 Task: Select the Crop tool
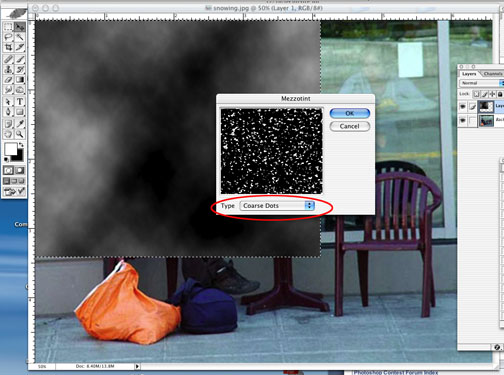pos(8,47)
